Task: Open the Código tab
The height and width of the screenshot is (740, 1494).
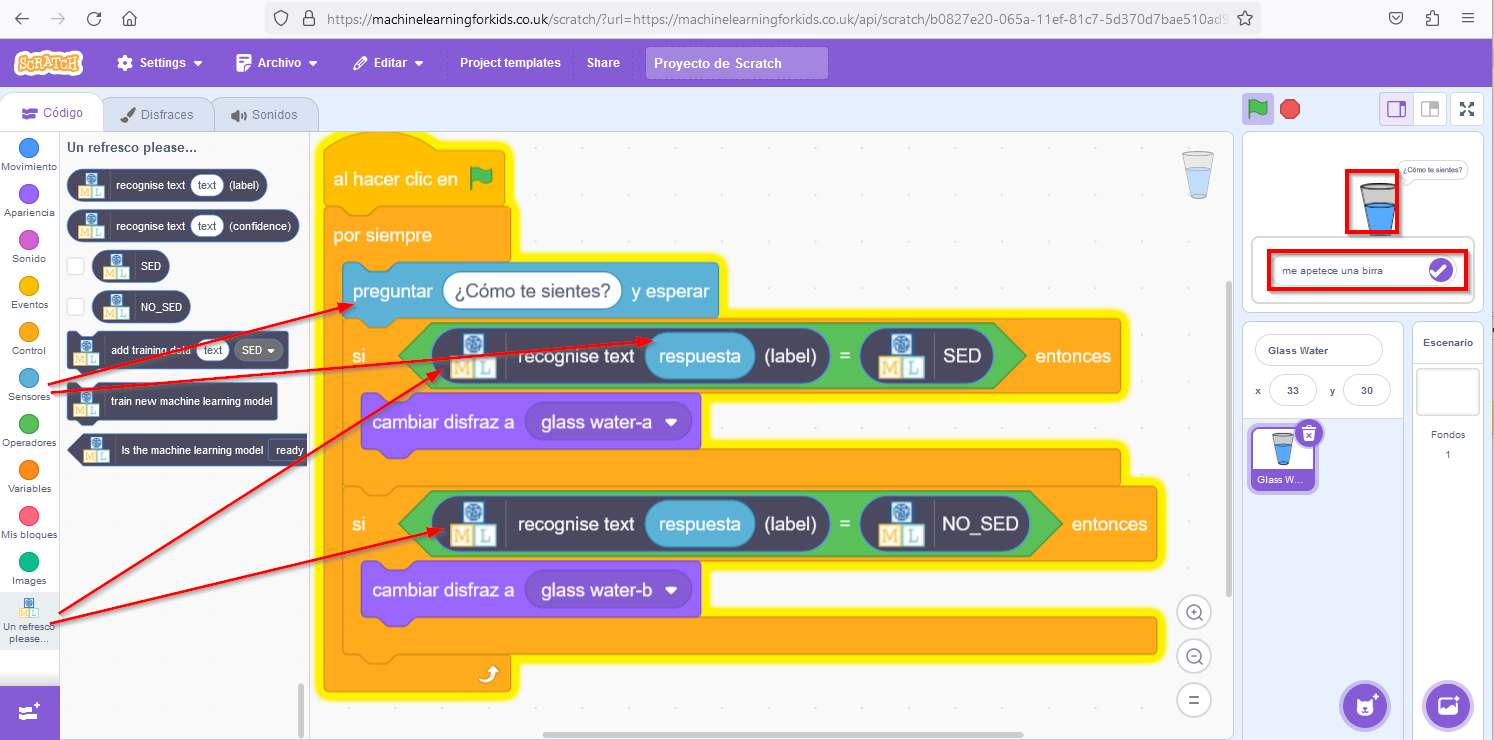Action: [x=51, y=113]
